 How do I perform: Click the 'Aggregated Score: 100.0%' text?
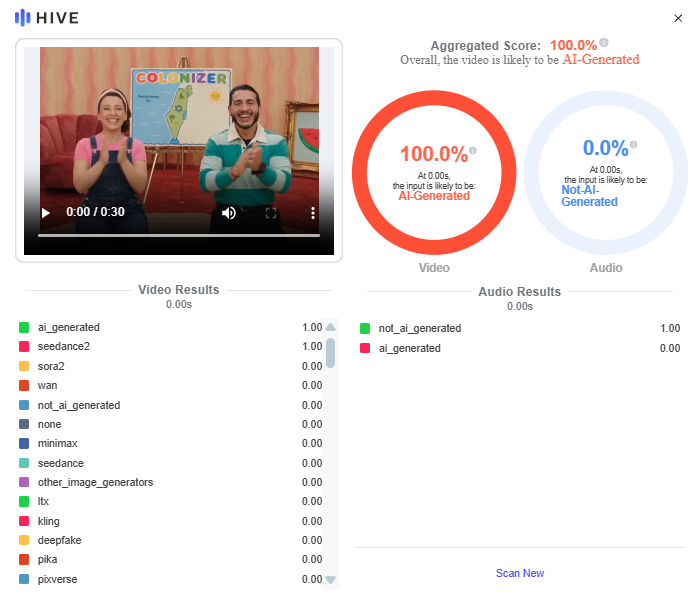click(x=514, y=45)
